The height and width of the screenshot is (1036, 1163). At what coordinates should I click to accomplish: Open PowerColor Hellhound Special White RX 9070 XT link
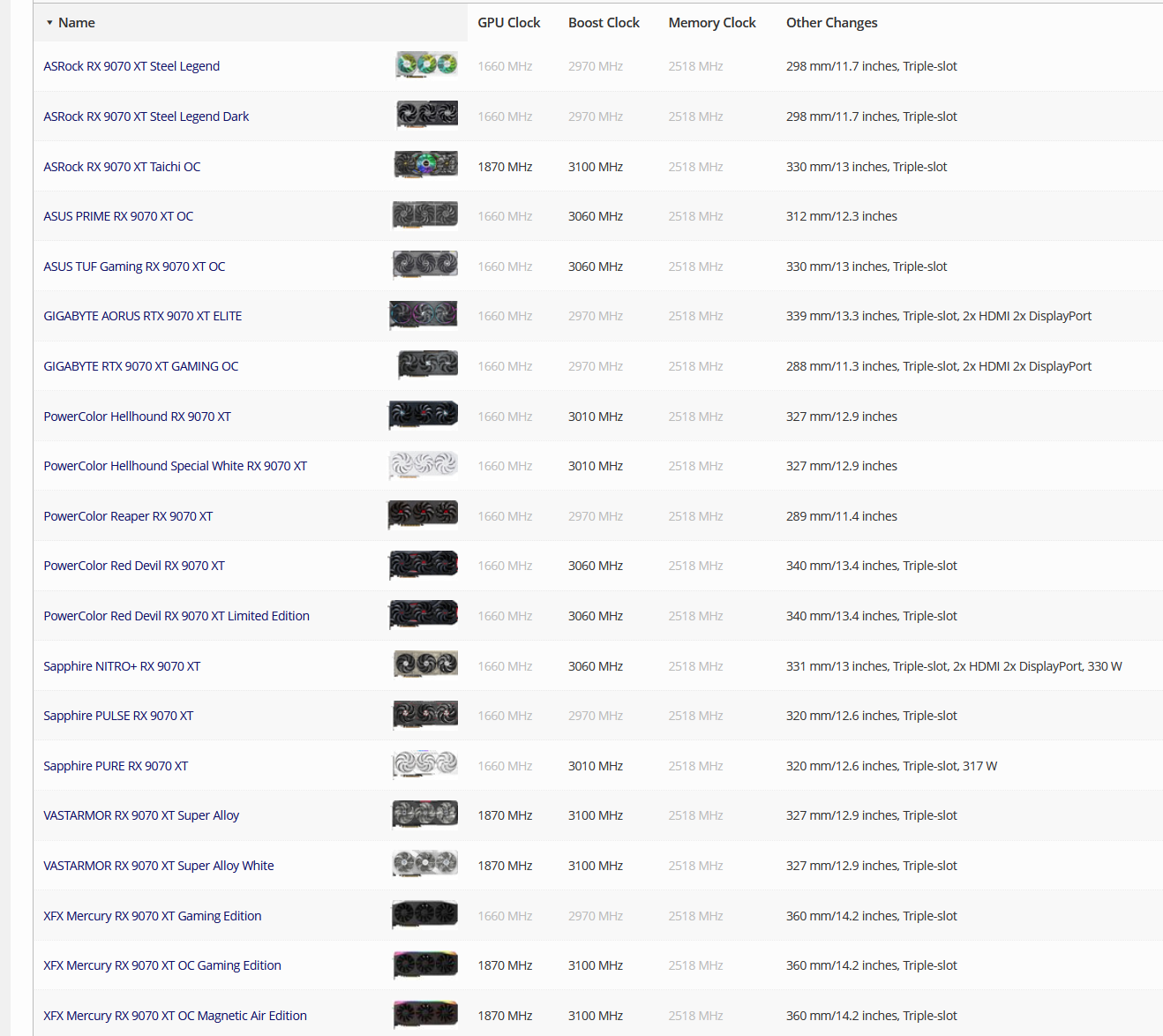(176, 466)
